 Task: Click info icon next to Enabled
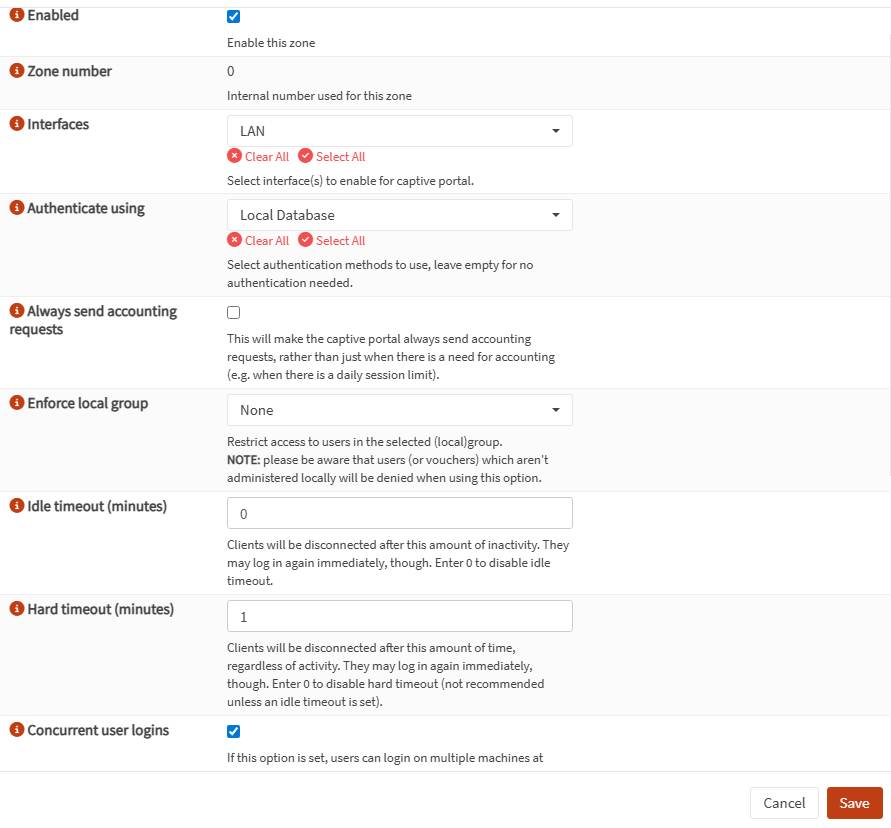(x=16, y=16)
